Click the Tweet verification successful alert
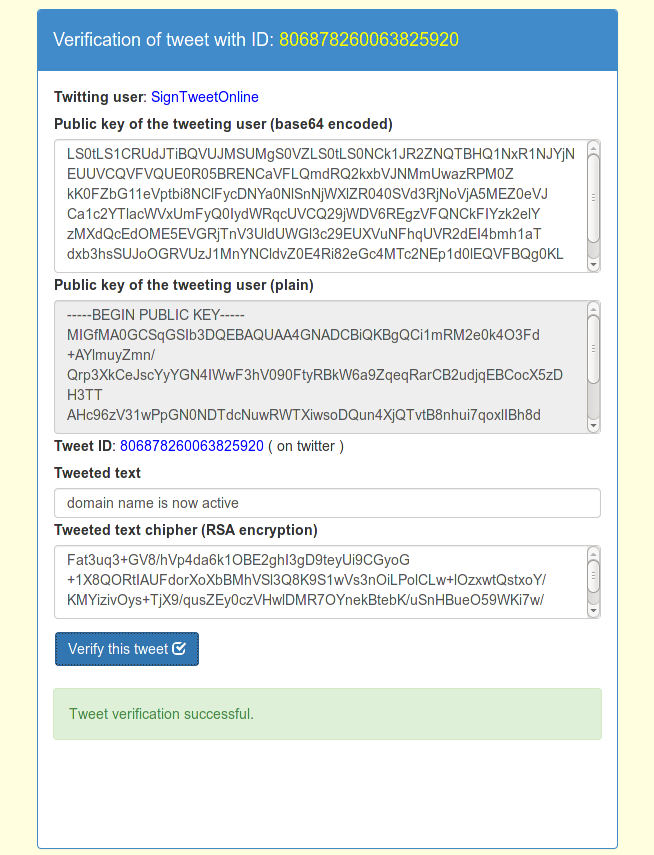Viewport: 654px width, 855px height. click(327, 714)
